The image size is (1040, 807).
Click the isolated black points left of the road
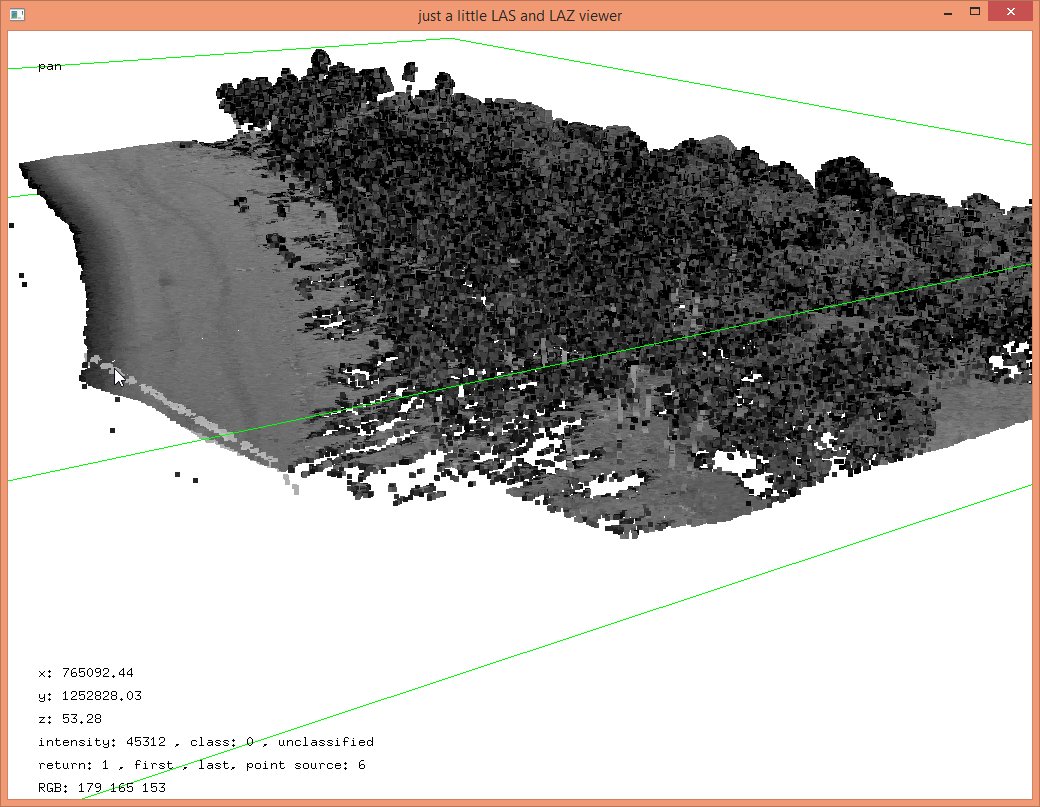[x=22, y=279]
